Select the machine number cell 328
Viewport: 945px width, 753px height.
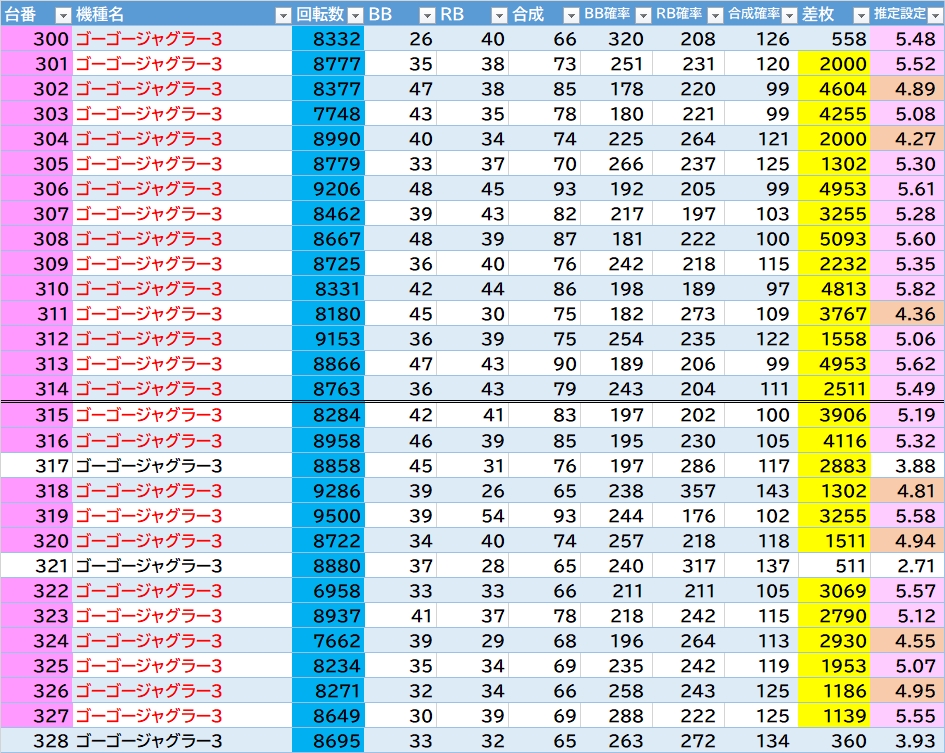pyautogui.click(x=37, y=740)
